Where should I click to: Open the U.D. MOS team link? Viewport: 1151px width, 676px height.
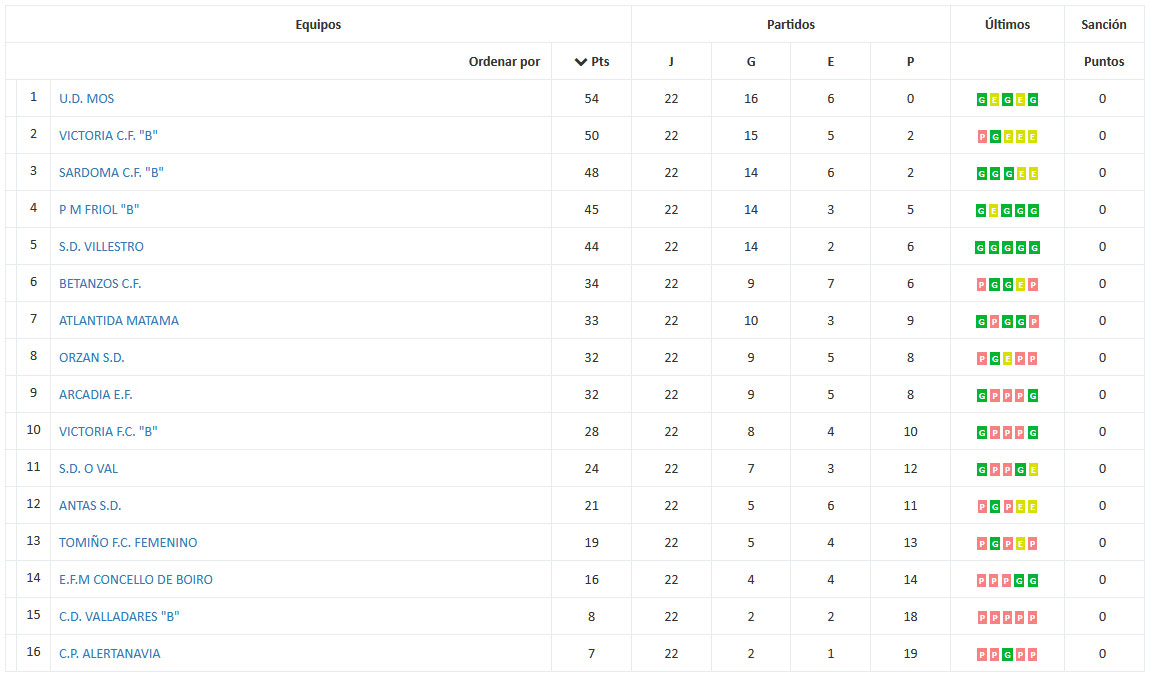pyautogui.click(x=87, y=98)
